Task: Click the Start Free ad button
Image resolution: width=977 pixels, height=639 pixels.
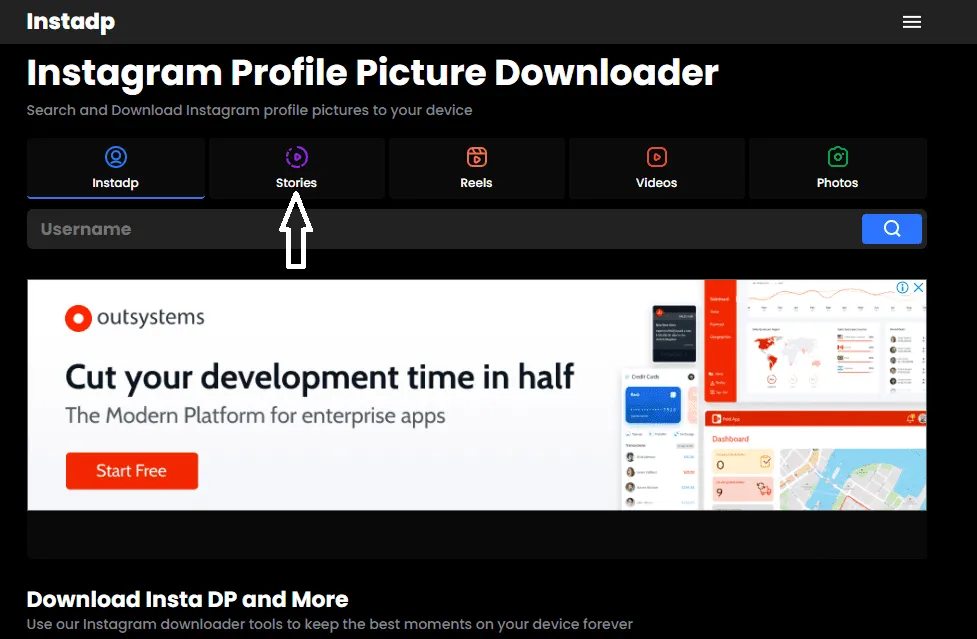Action: click(x=132, y=471)
